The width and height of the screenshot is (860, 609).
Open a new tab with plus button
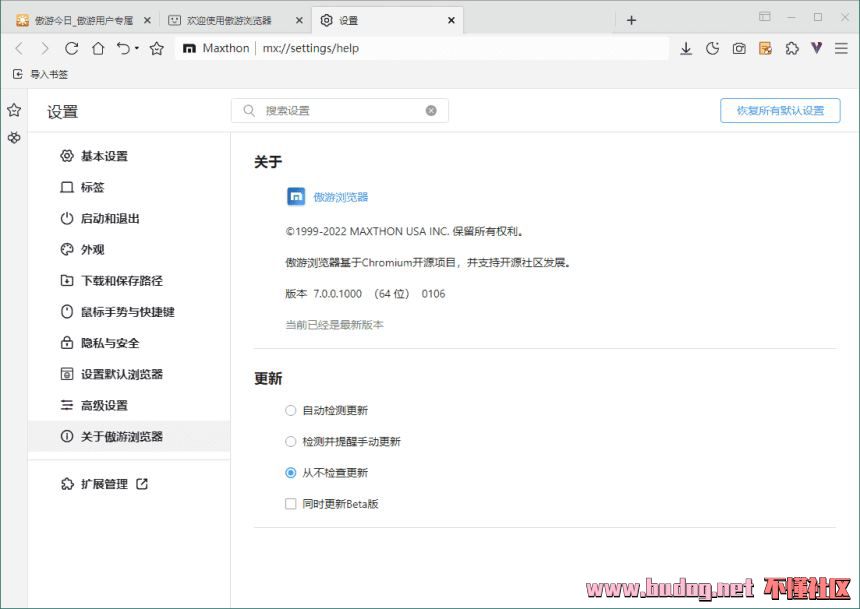631,20
